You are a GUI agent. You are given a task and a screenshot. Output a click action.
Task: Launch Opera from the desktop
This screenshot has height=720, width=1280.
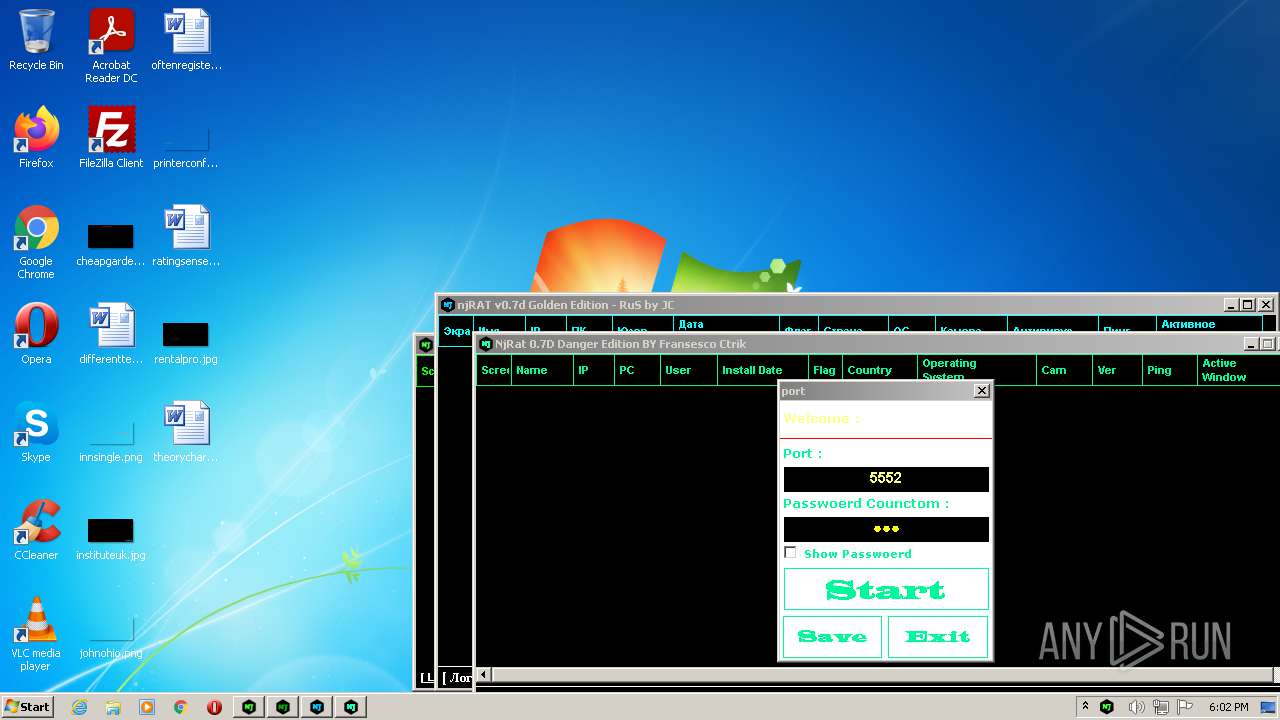(36, 334)
